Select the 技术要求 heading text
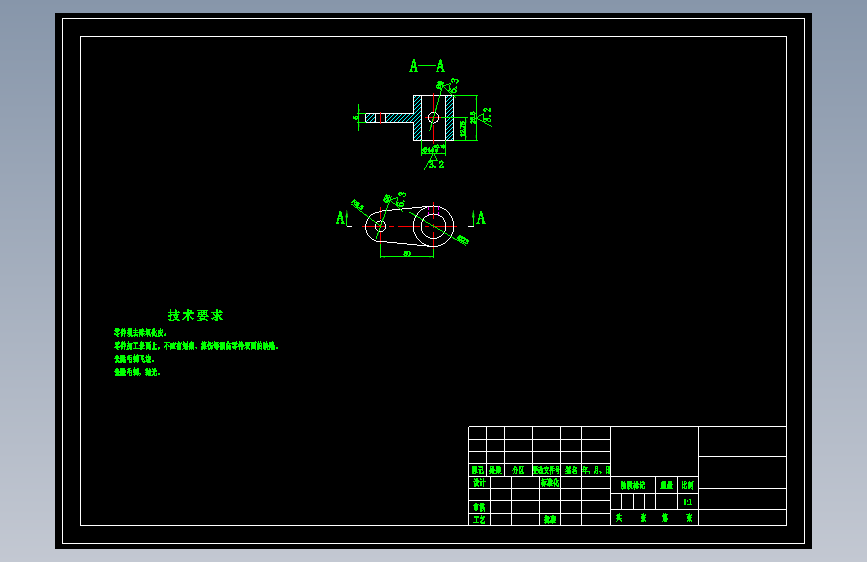 195,315
